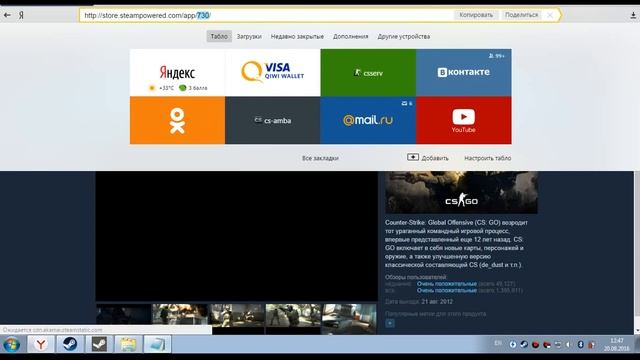Open the downloads arrow icon in the browser
This screenshot has height=360, width=640.
pyautogui.click(x=633, y=16)
